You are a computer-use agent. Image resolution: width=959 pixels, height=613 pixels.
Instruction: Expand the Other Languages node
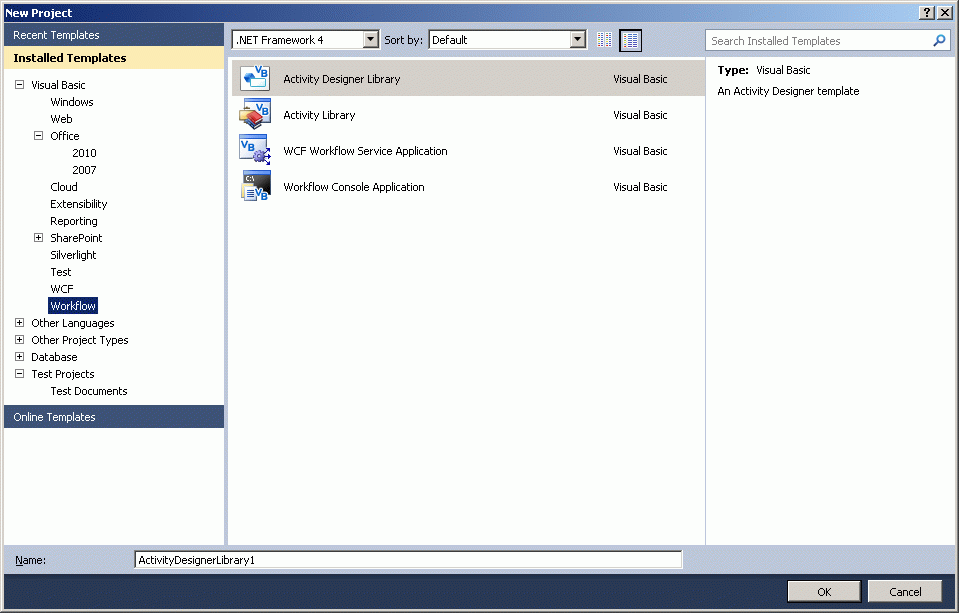point(20,322)
